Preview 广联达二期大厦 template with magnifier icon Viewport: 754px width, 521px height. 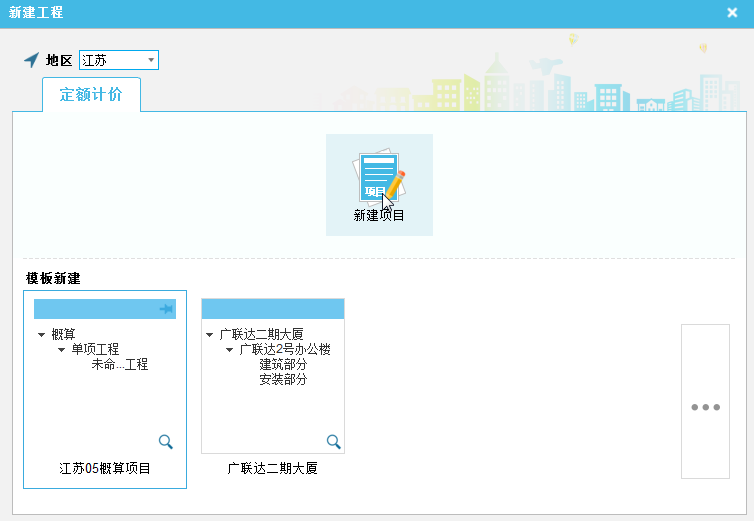(334, 442)
